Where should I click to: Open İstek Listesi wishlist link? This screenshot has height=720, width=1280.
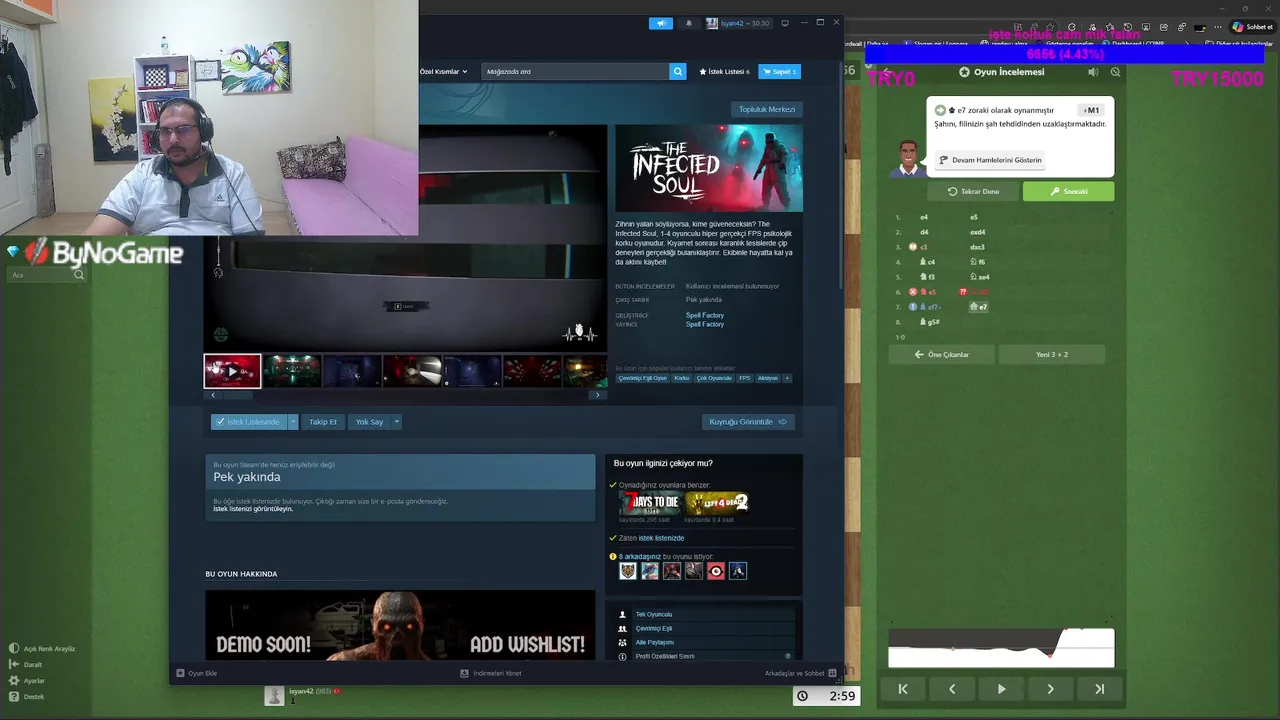pos(724,72)
